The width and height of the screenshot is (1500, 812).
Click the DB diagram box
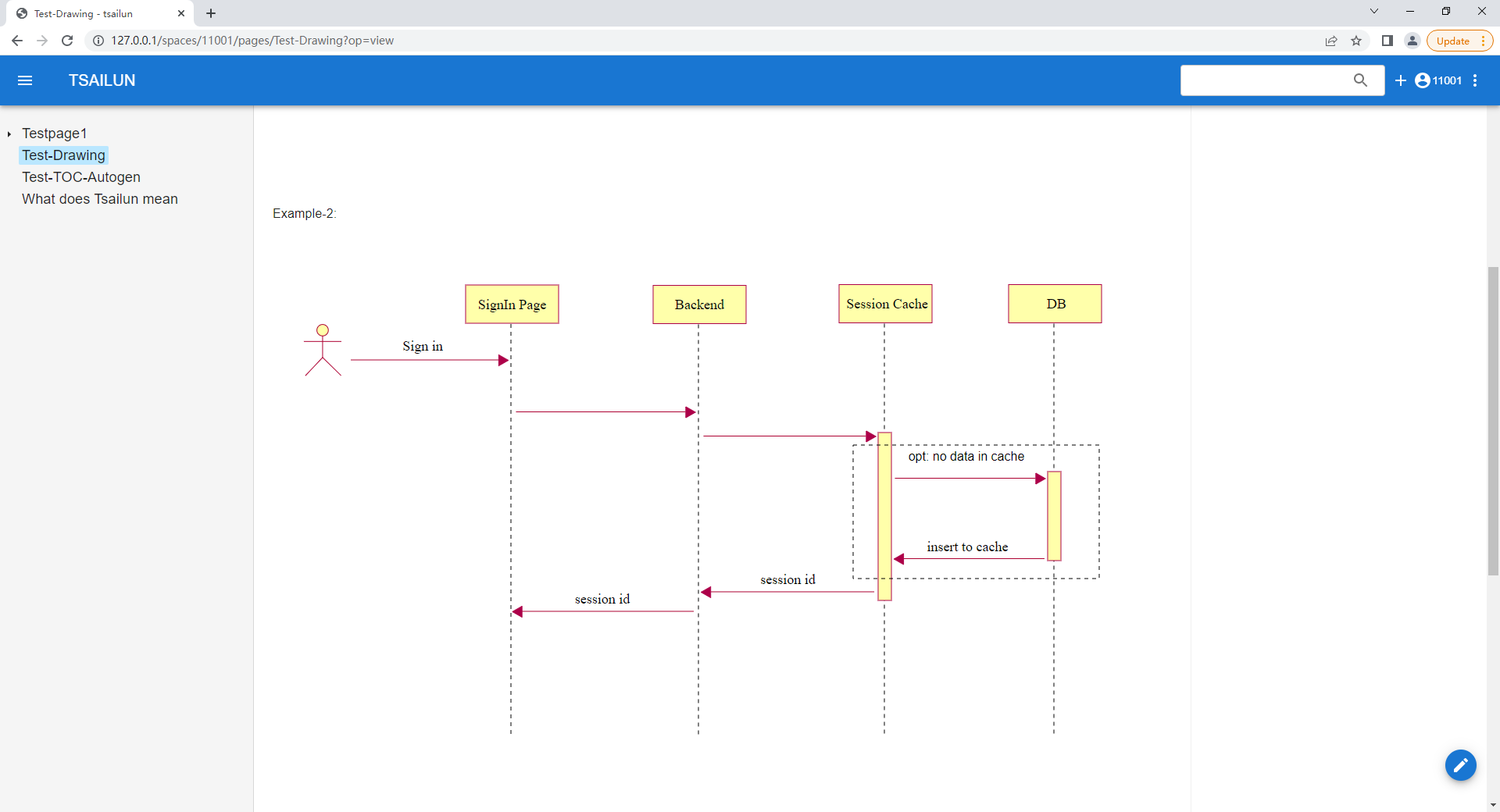[1055, 304]
